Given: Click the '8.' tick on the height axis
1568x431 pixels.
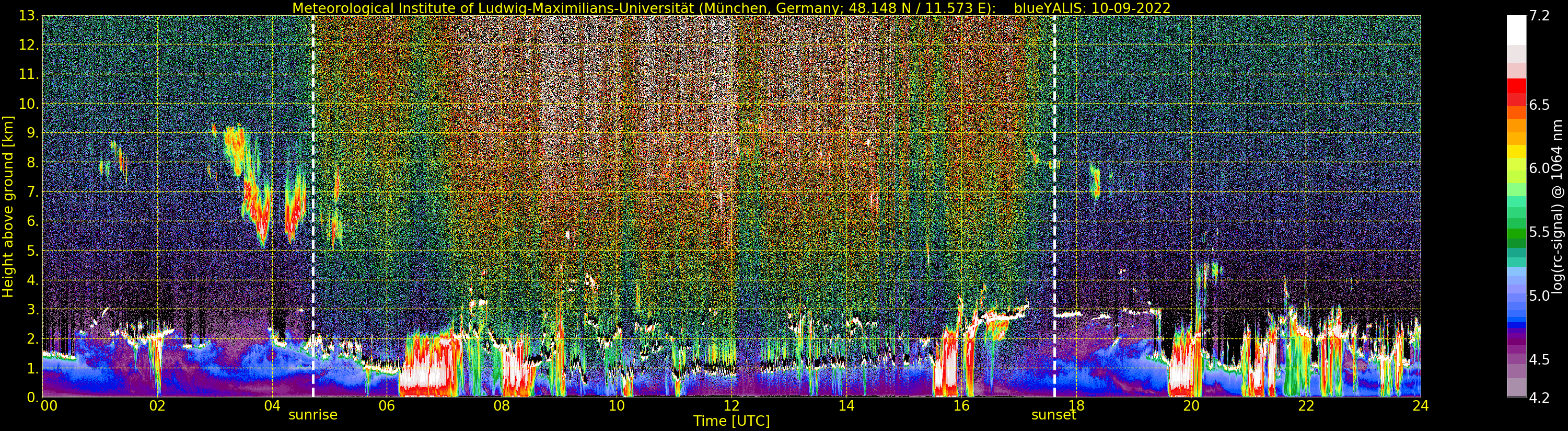Looking at the screenshot, I should tap(33, 162).
